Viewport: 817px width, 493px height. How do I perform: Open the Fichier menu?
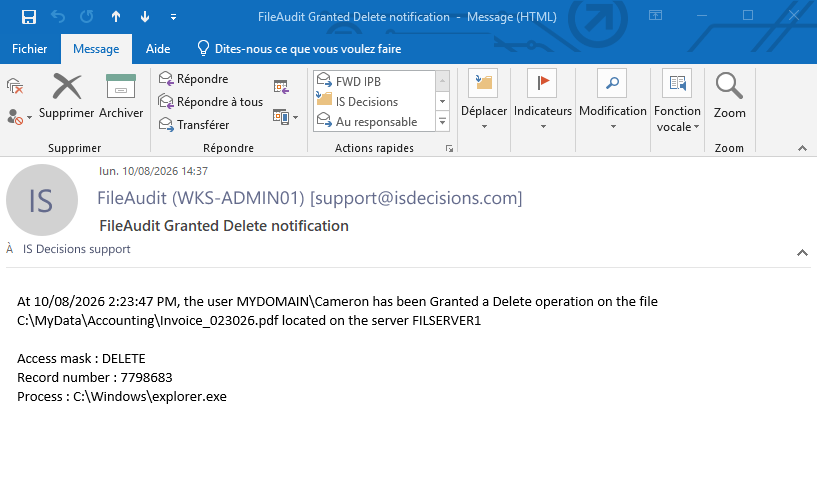coord(29,49)
